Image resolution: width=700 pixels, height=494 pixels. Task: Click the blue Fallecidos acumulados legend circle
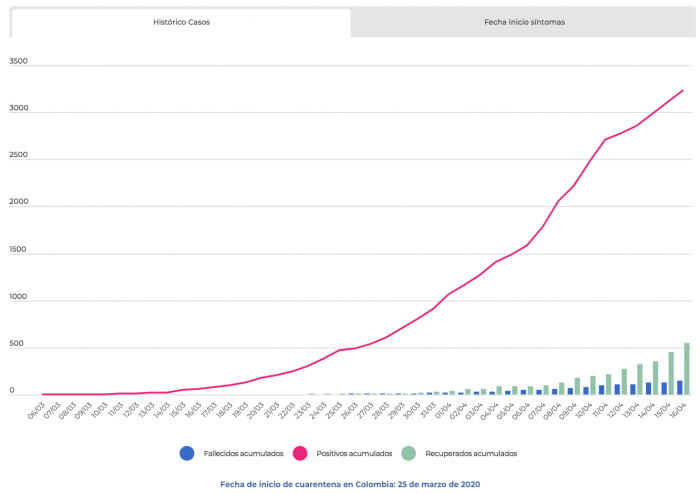tap(186, 453)
